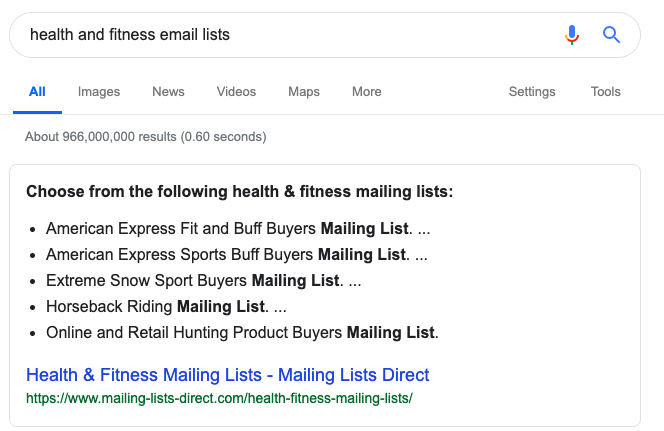The image size is (664, 431).
Task: Select the All results tab
Action: coord(37,92)
